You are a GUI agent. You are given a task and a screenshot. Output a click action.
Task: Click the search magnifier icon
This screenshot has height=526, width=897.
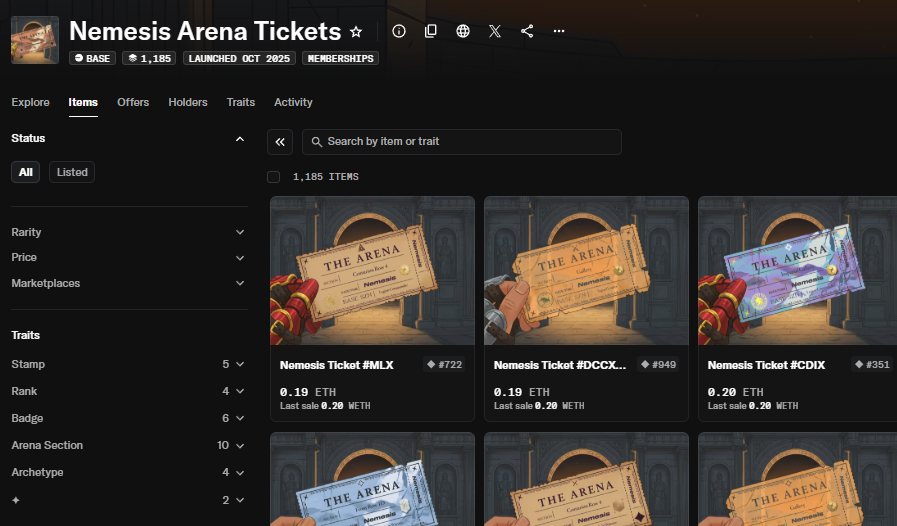(x=316, y=141)
